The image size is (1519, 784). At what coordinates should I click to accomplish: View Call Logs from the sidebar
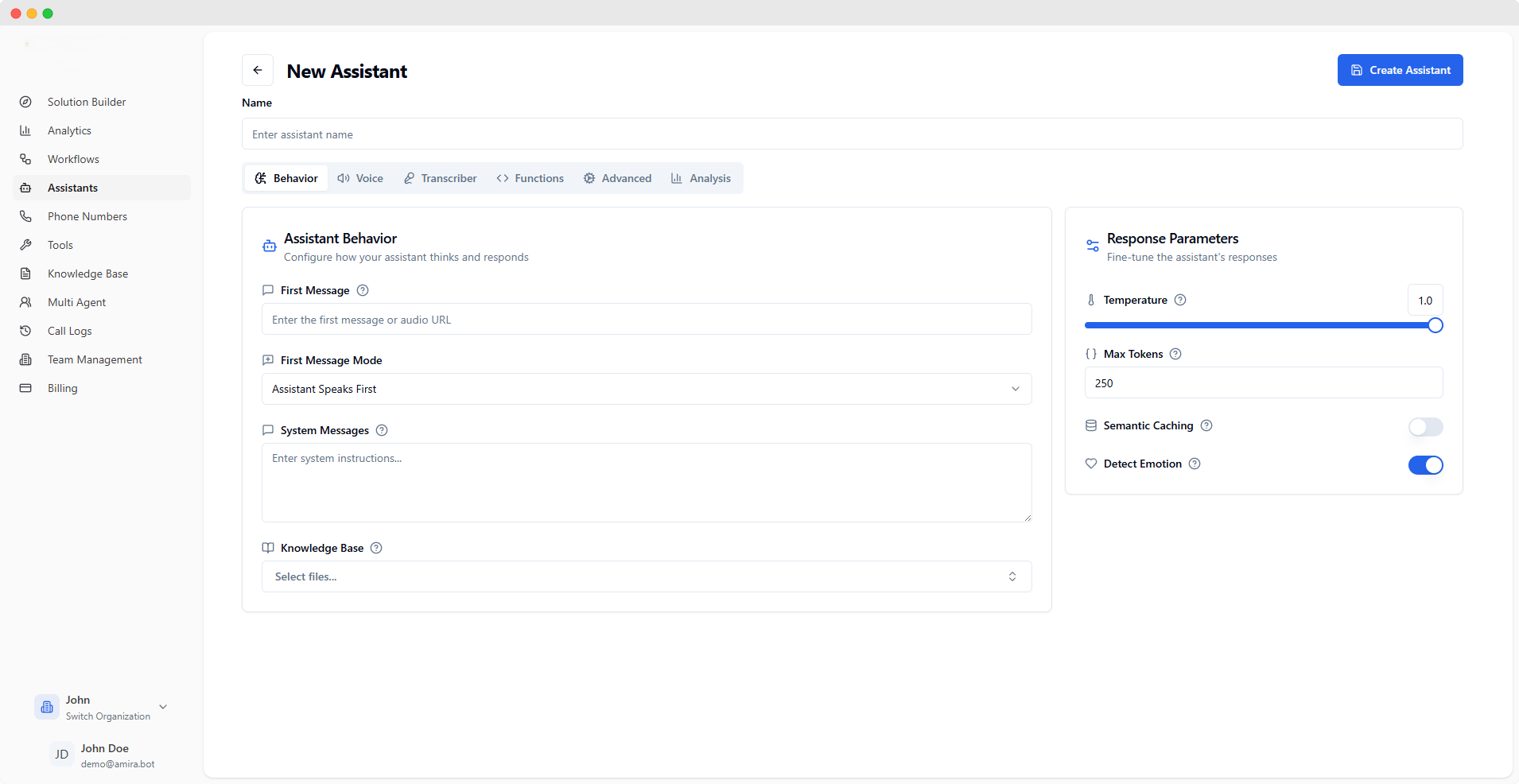68,331
